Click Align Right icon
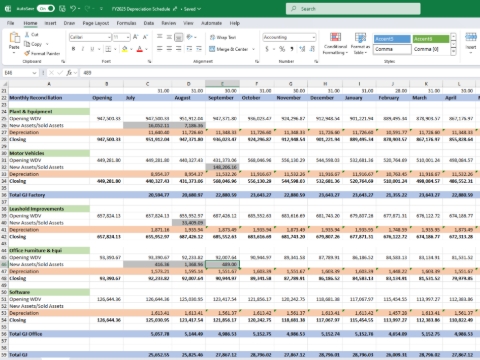The image size is (480, 360). point(179,49)
